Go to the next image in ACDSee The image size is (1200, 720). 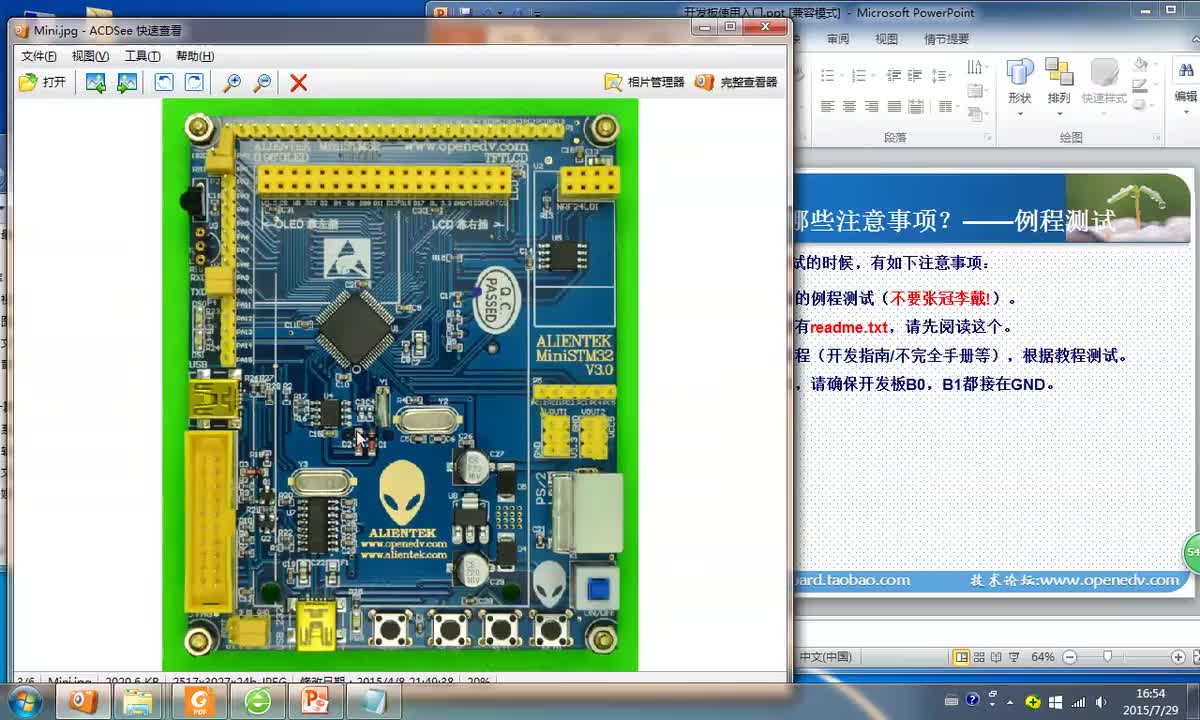pyautogui.click(x=127, y=83)
